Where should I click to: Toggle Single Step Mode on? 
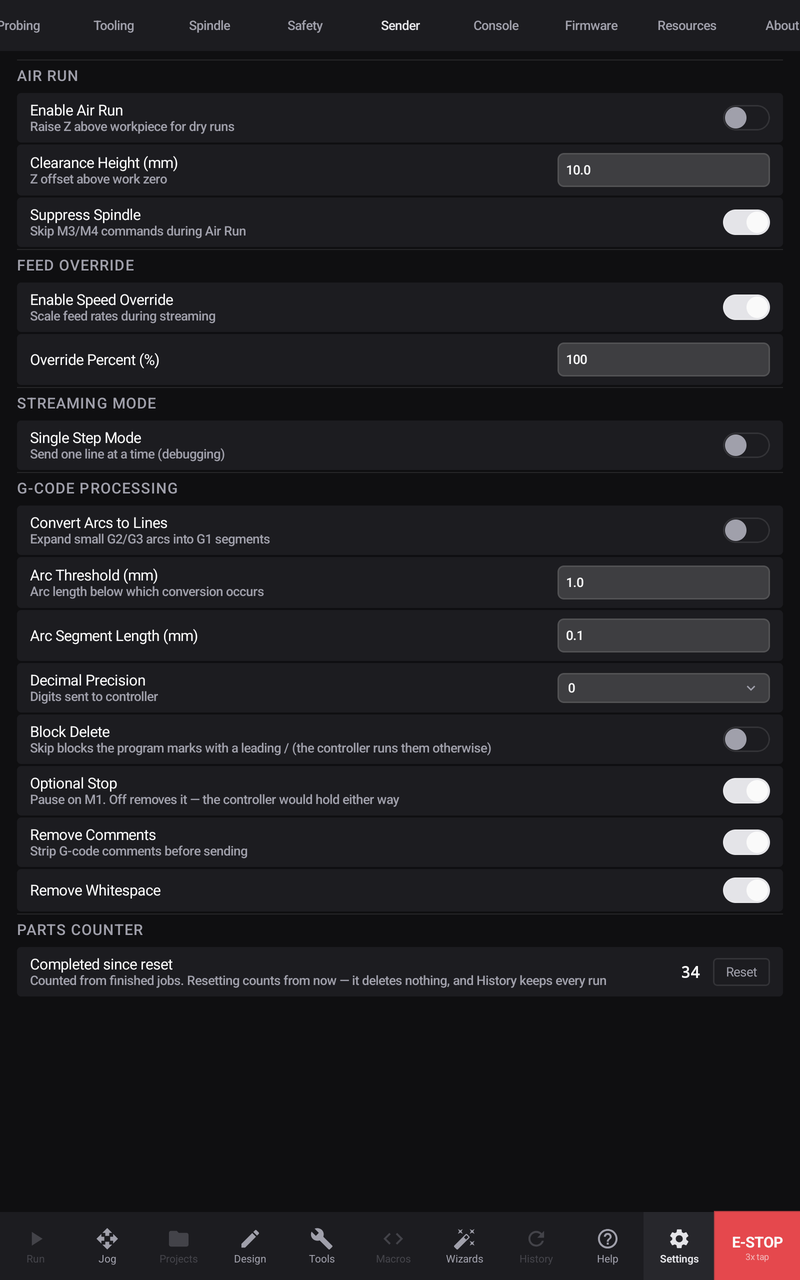746,445
